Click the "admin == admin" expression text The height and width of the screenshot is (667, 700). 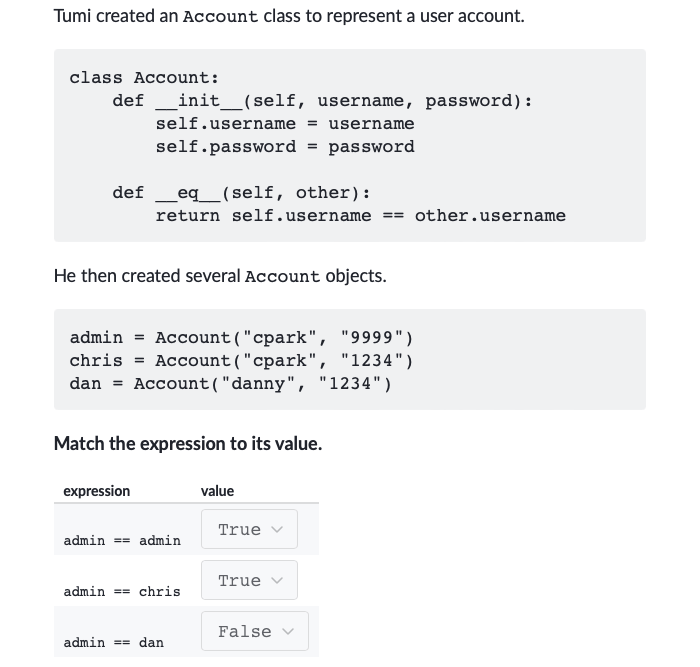[x=122, y=541]
